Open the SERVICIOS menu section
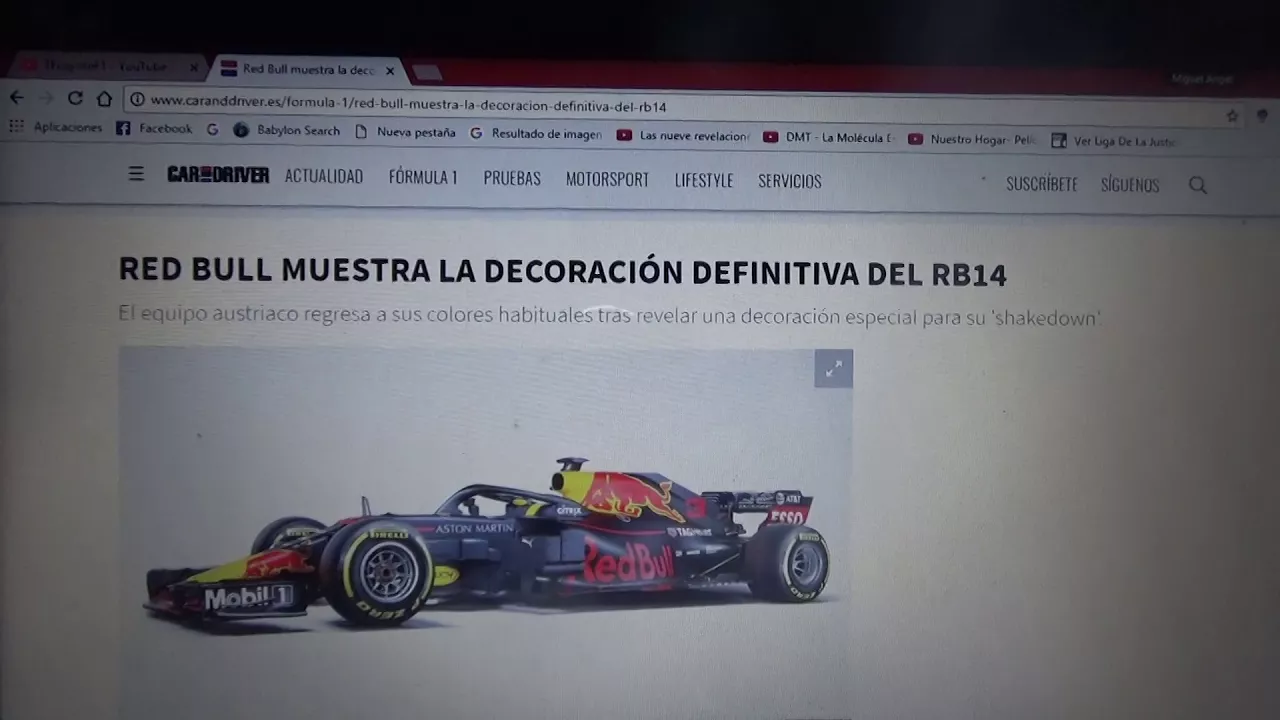Image resolution: width=1280 pixels, height=720 pixels. pos(790,181)
